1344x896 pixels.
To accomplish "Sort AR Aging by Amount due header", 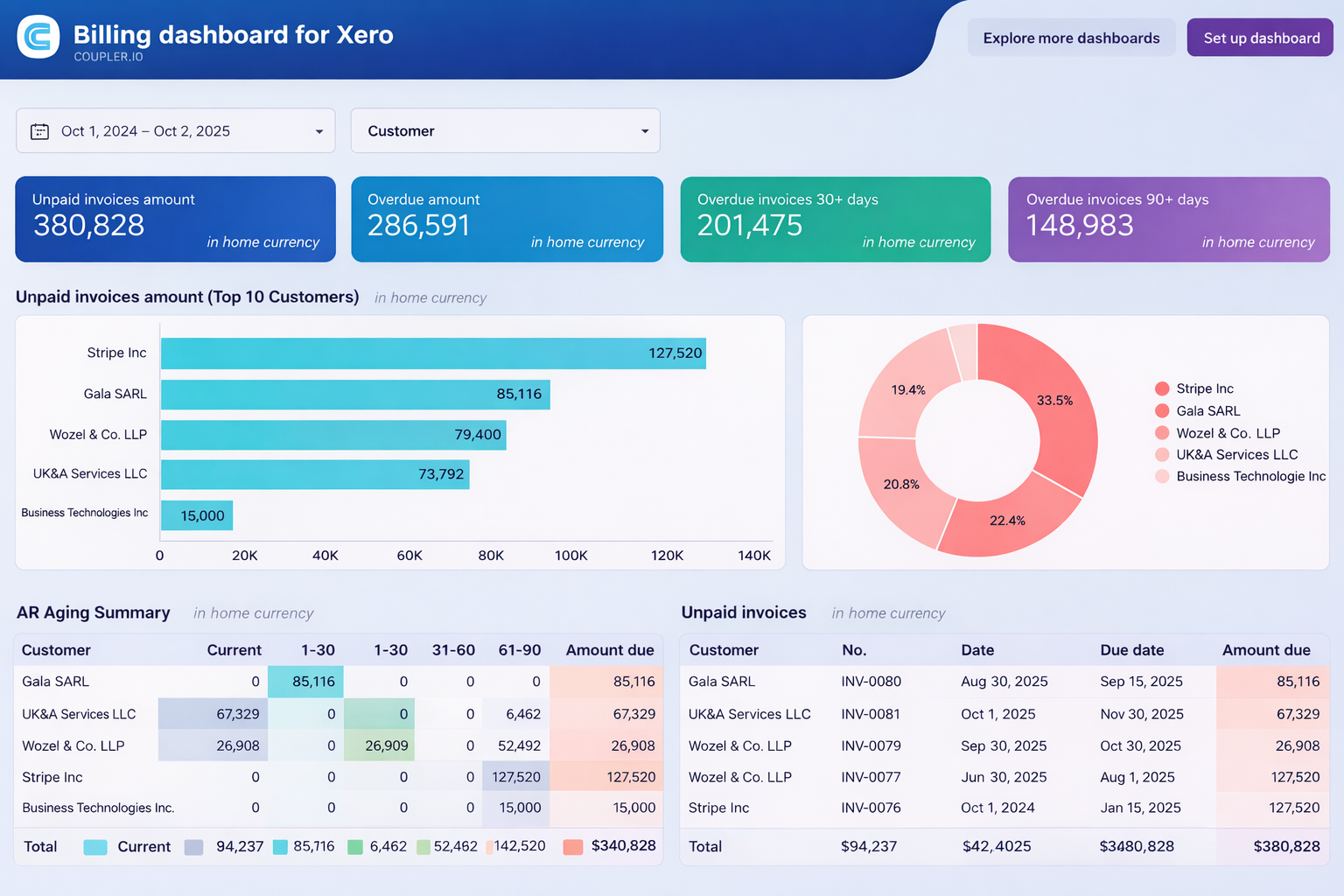I will (x=609, y=650).
